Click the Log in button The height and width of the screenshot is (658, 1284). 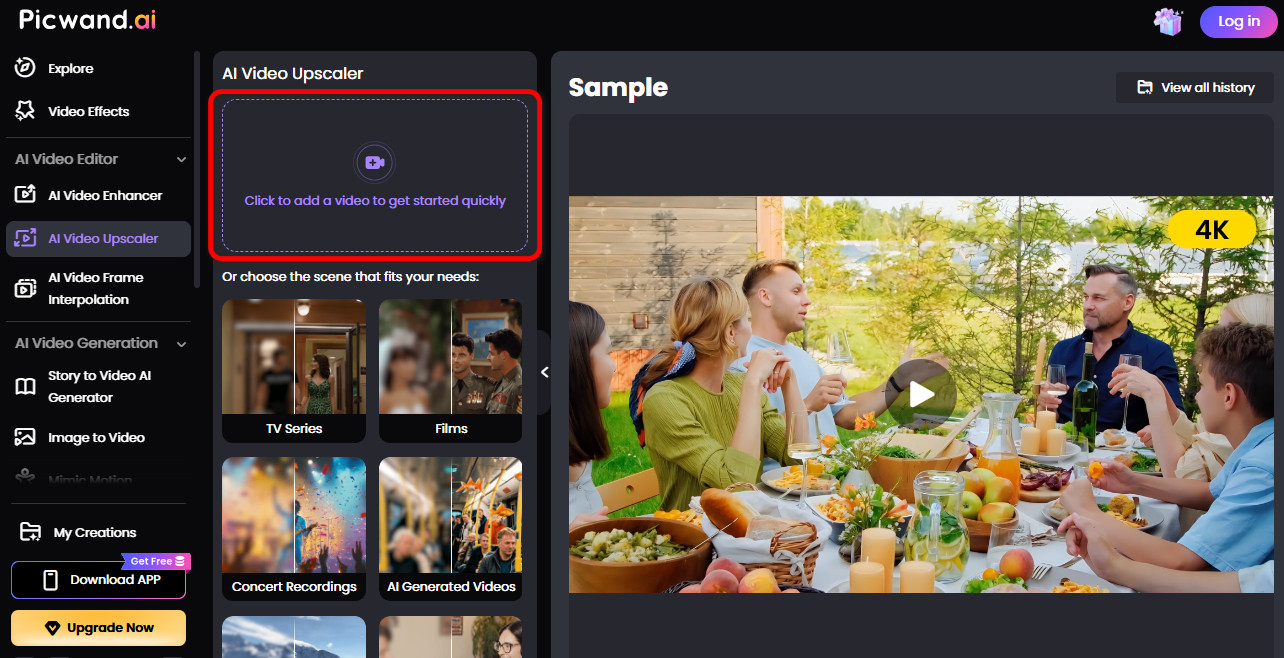click(x=1238, y=21)
